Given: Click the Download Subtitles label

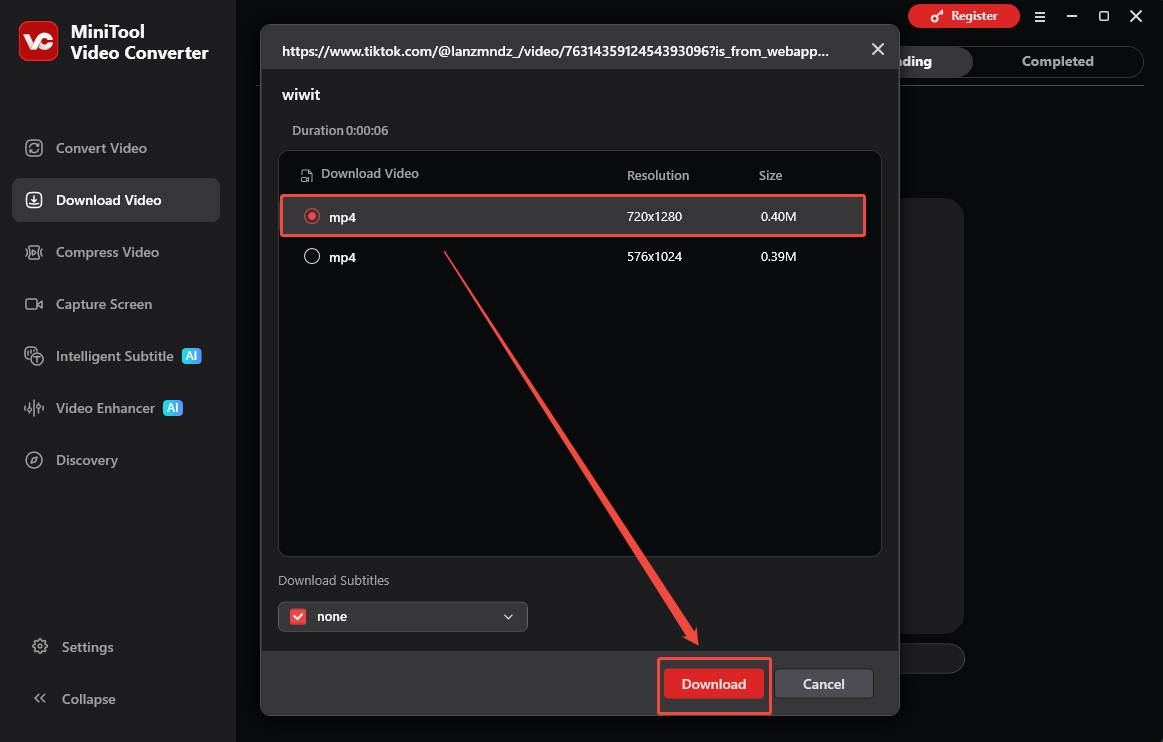Looking at the screenshot, I should coord(334,581).
